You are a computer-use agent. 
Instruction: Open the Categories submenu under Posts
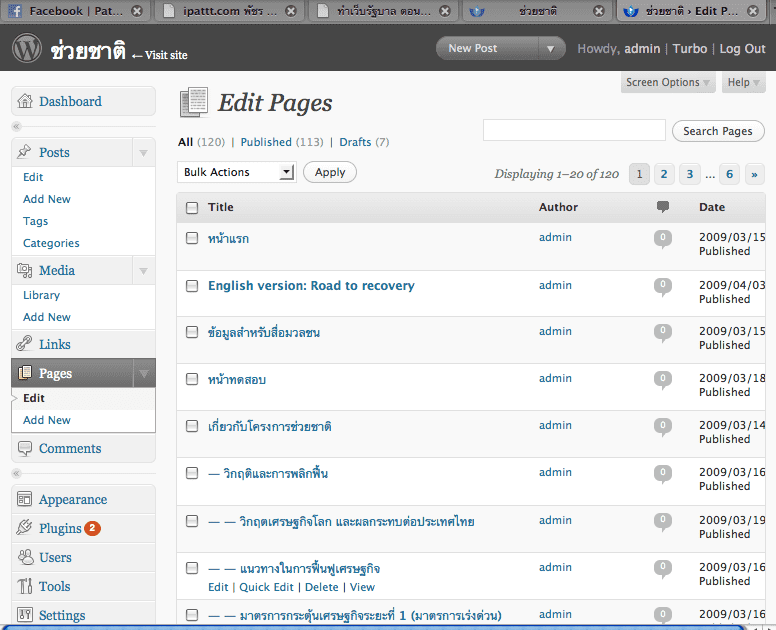point(51,243)
